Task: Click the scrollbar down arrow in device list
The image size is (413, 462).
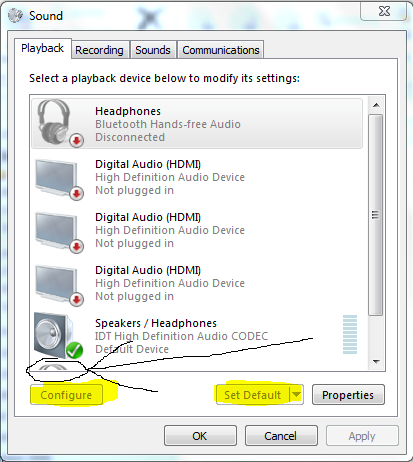Action: tap(376, 361)
